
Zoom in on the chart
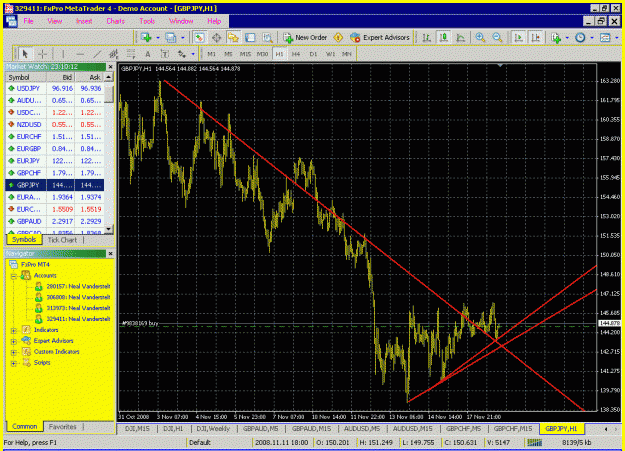click(x=480, y=37)
